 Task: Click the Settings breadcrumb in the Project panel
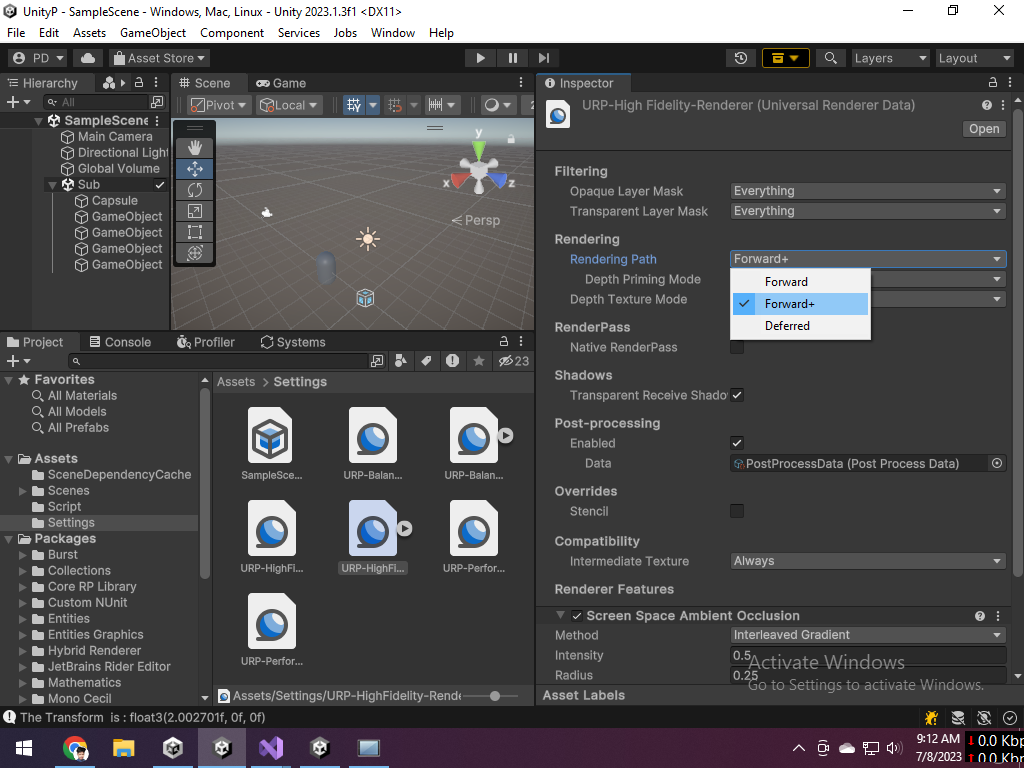[299, 381]
